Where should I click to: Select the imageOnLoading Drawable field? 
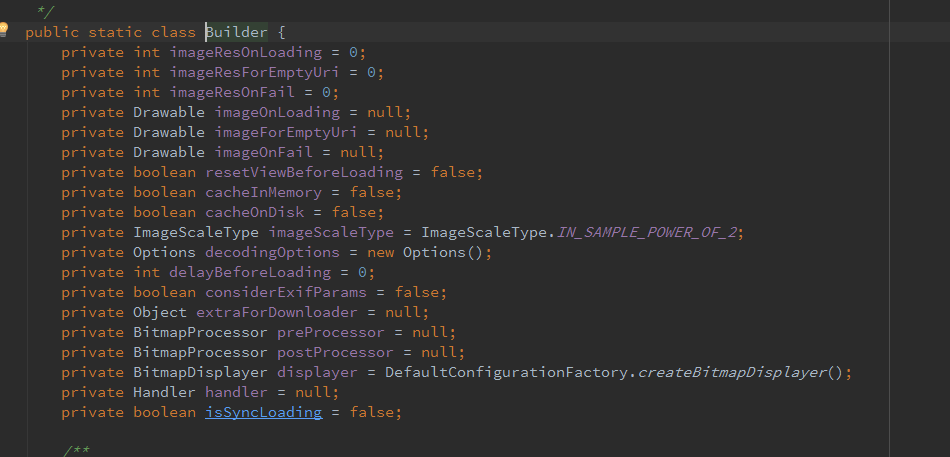pos(277,112)
